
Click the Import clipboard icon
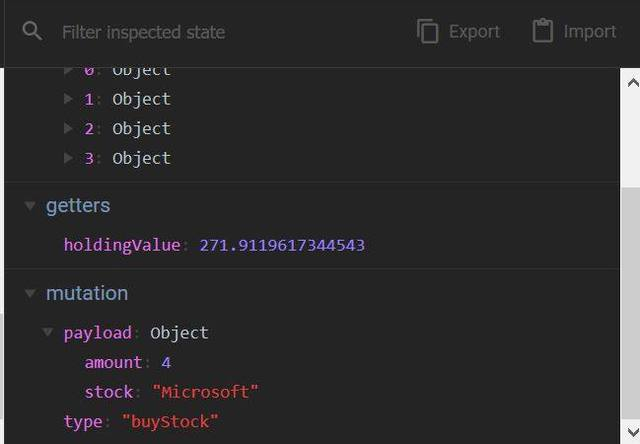[x=542, y=32]
